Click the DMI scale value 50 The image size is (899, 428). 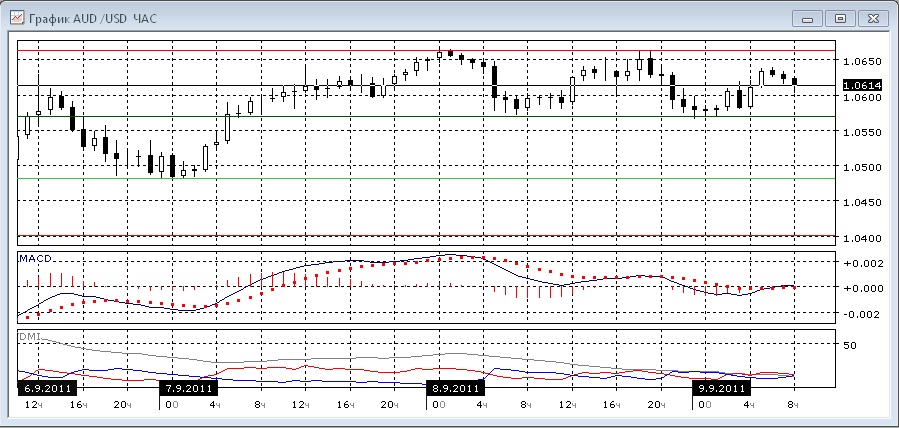849,345
